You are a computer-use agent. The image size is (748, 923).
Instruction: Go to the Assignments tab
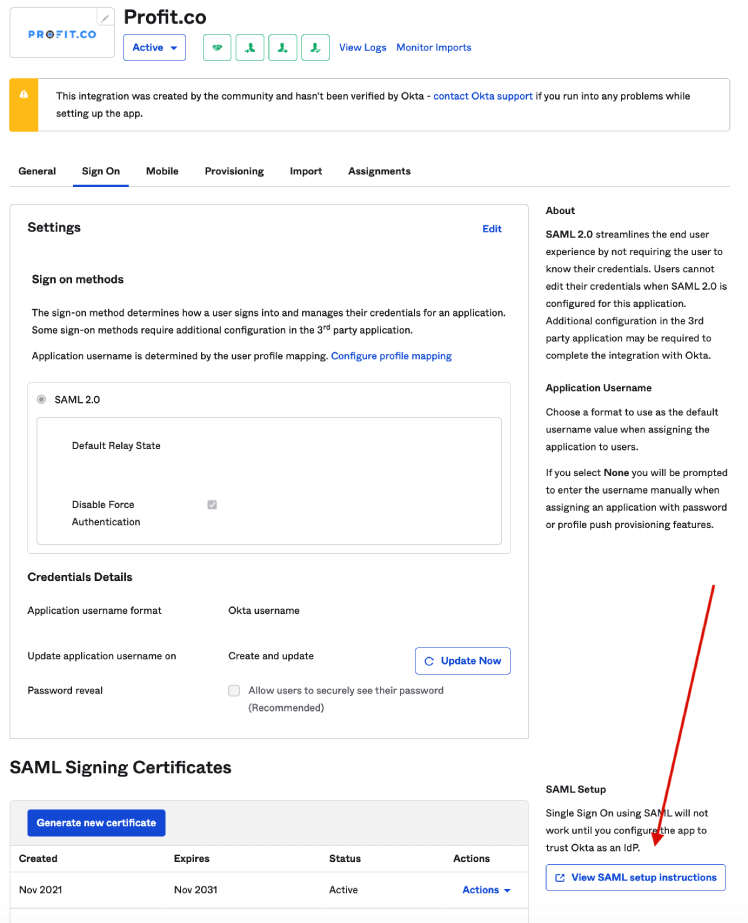[x=380, y=171]
